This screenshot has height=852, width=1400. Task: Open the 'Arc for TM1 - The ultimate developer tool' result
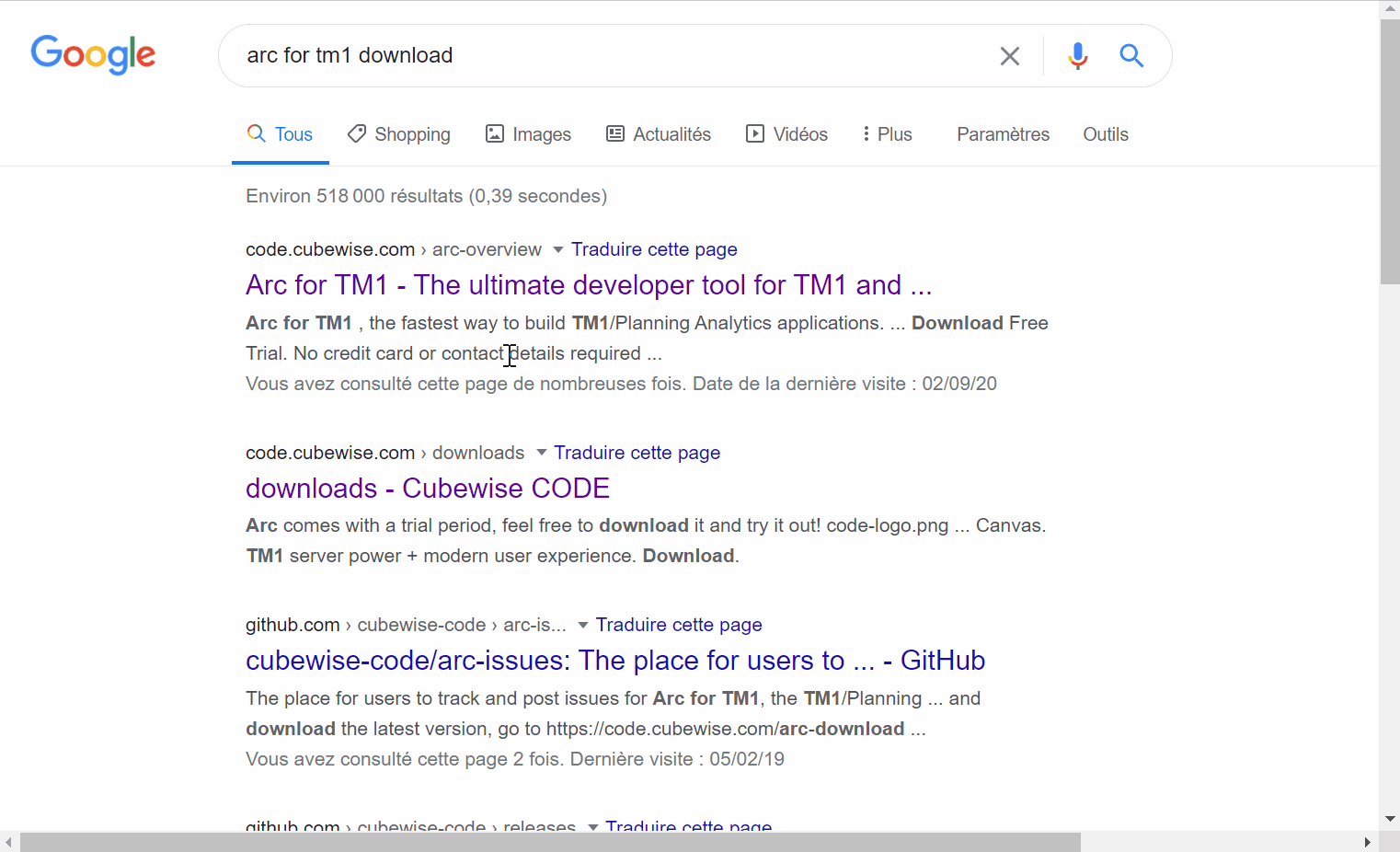(589, 285)
